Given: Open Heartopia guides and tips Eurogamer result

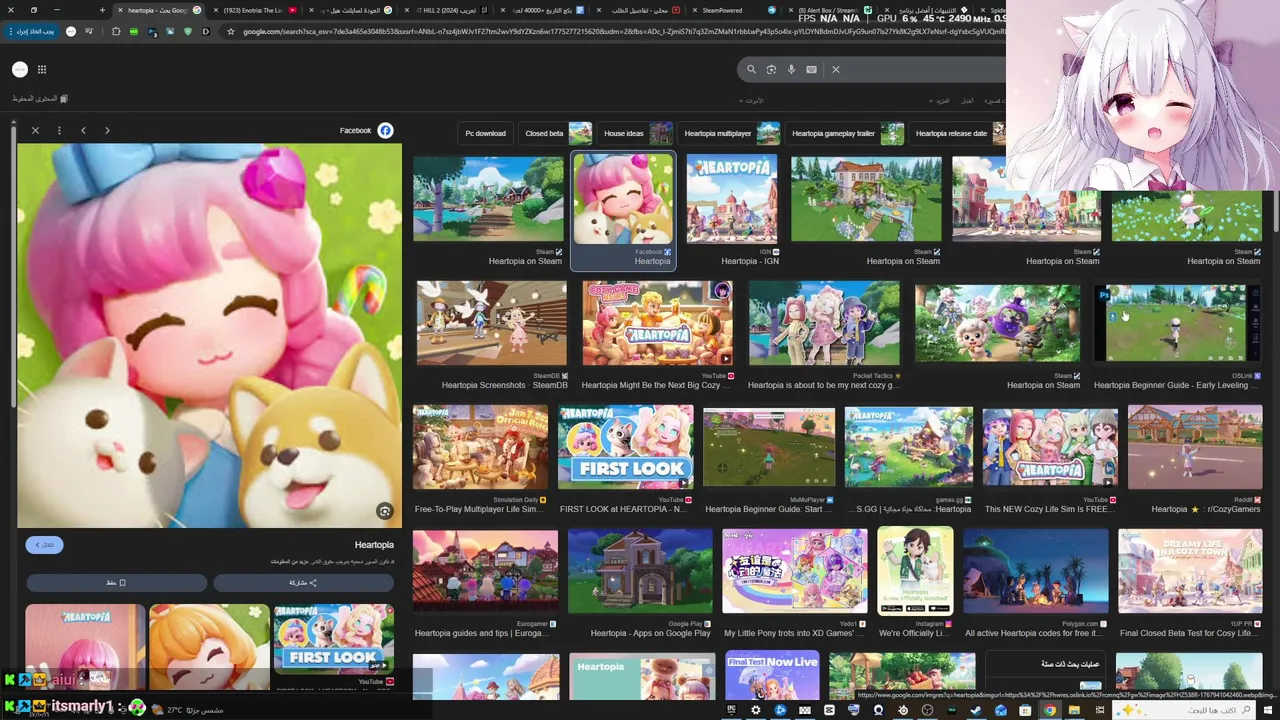Looking at the screenshot, I should point(485,572).
